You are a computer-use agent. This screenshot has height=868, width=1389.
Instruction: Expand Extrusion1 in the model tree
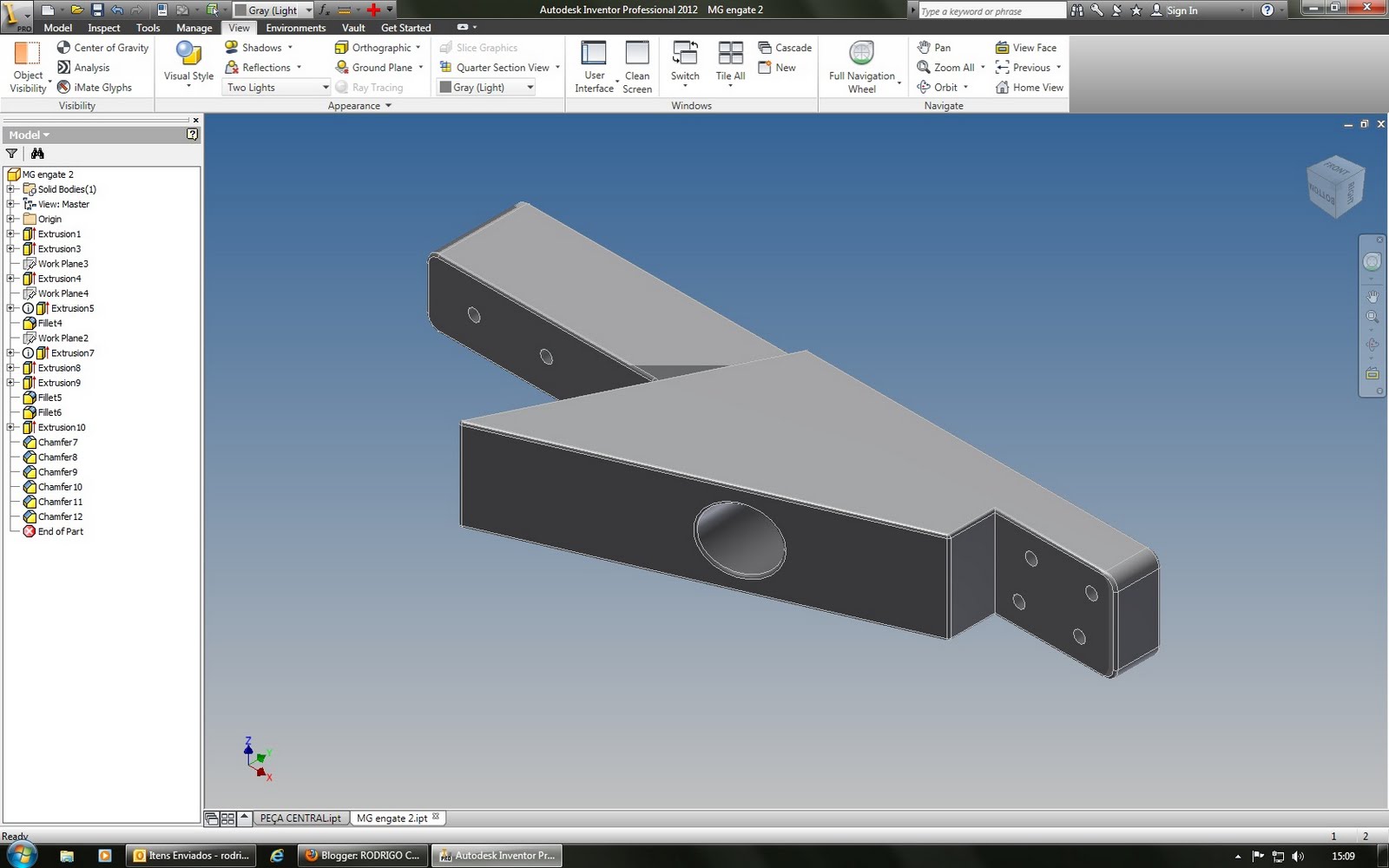(x=9, y=233)
